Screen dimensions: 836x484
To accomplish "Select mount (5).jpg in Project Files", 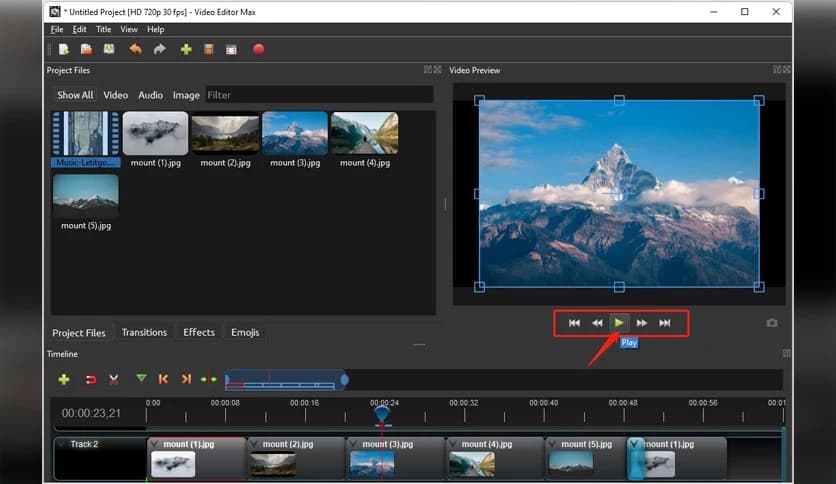I will pos(86,203).
